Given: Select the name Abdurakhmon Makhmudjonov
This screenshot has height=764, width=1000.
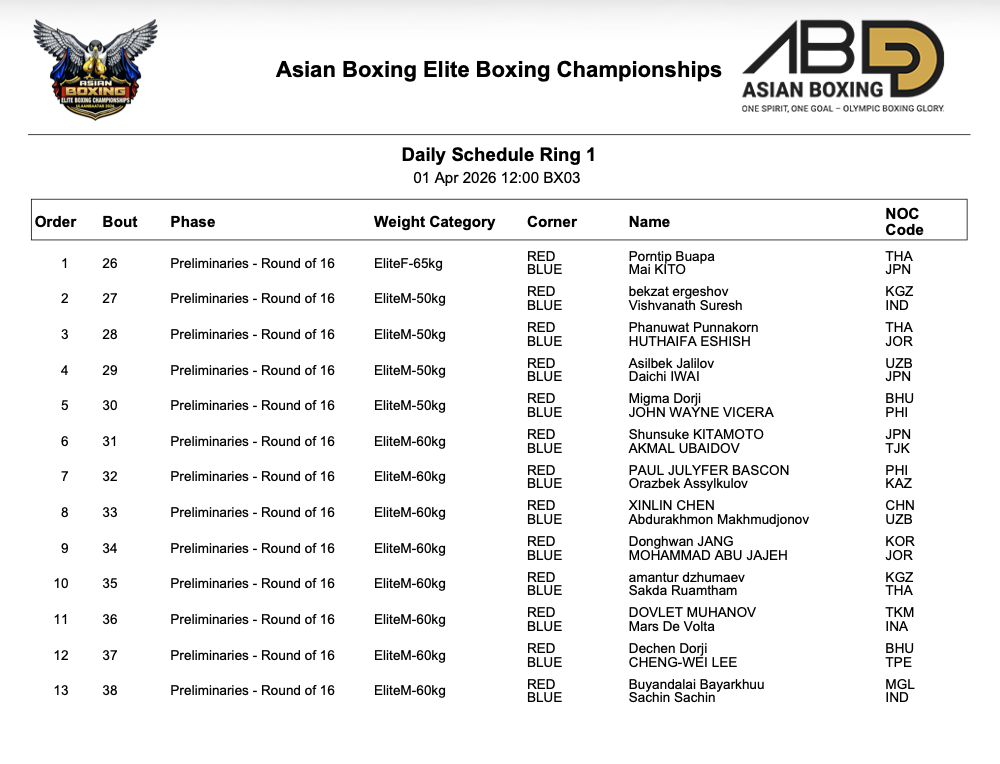Looking at the screenshot, I should coord(718,519).
